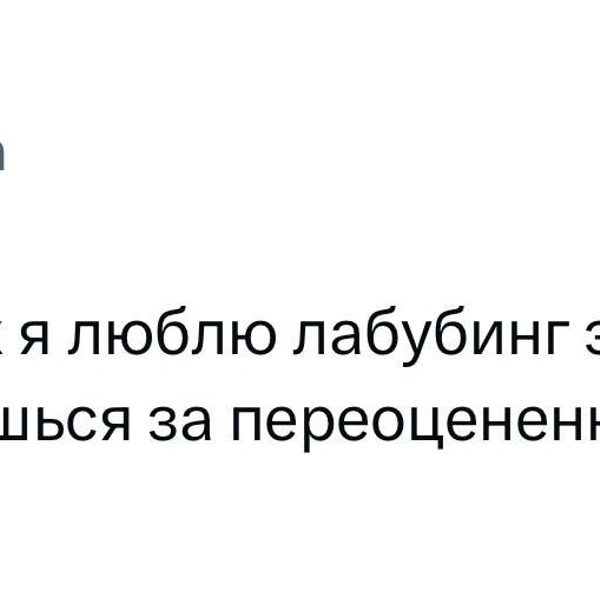The image size is (600, 600).
Task: Click the letter "ц" in "переоцененн"
Action: [428, 429]
